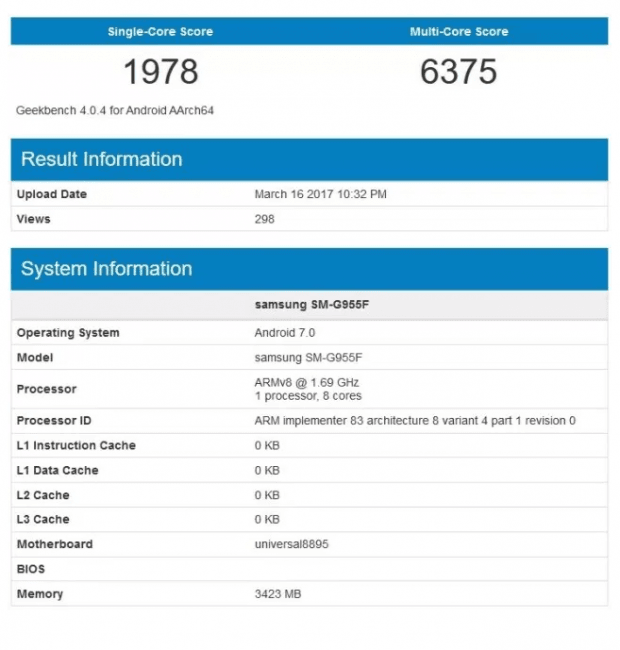Select the ARM implementer 83 architecture value
Viewport: 620px width, 650px height.
point(415,420)
